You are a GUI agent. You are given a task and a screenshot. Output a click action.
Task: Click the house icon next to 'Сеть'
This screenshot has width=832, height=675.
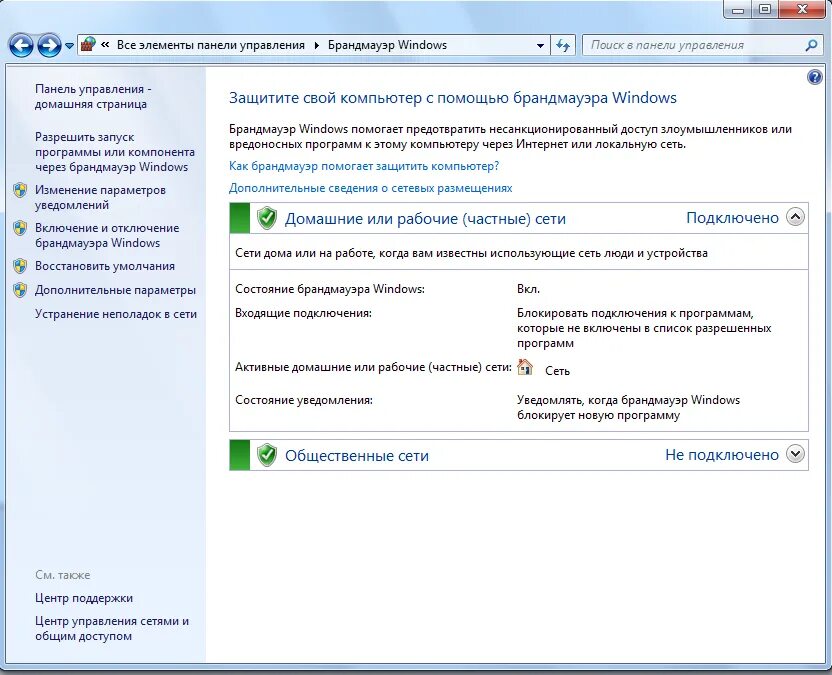point(525,367)
